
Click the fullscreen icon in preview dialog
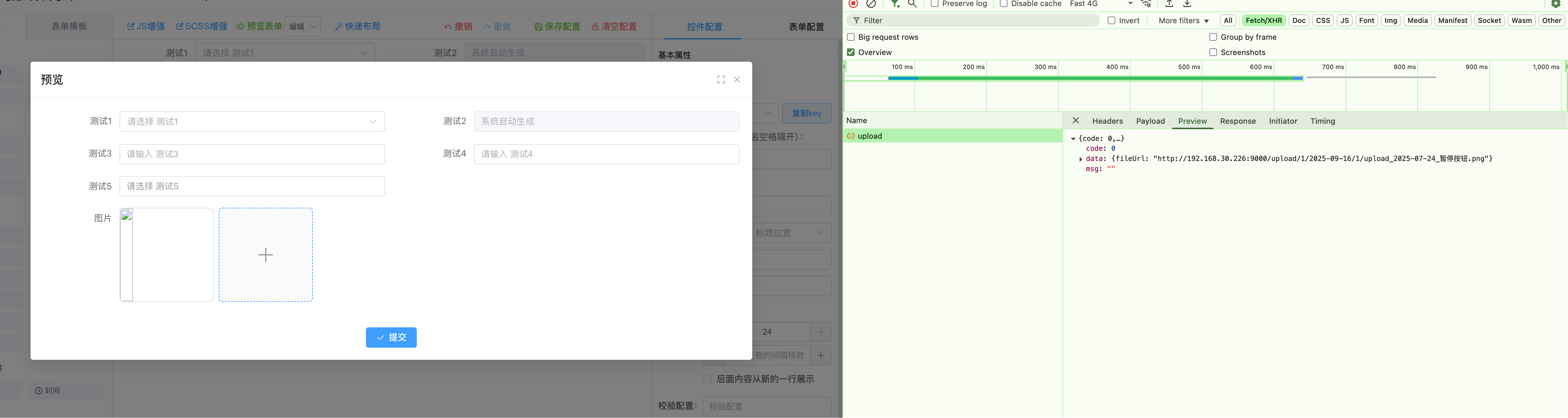coord(721,80)
